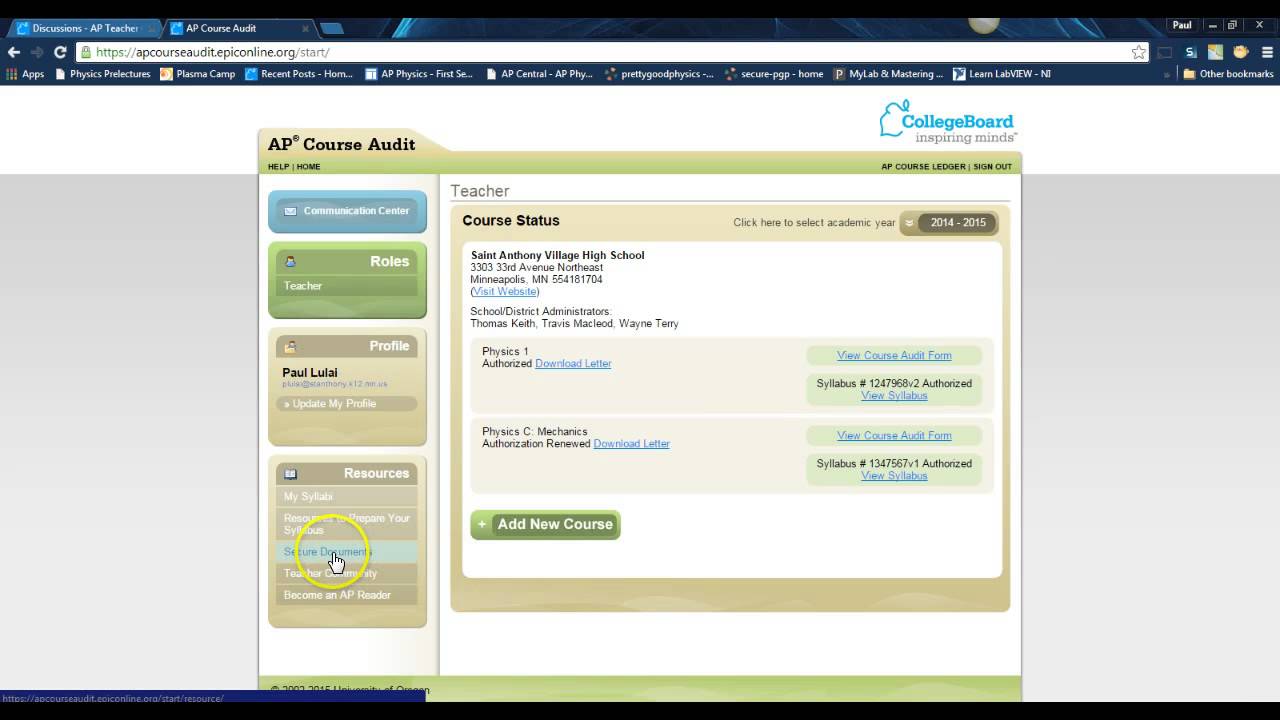The image size is (1280, 720).
Task: Download Letter for Physics C: Mechanics
Action: 631,444
